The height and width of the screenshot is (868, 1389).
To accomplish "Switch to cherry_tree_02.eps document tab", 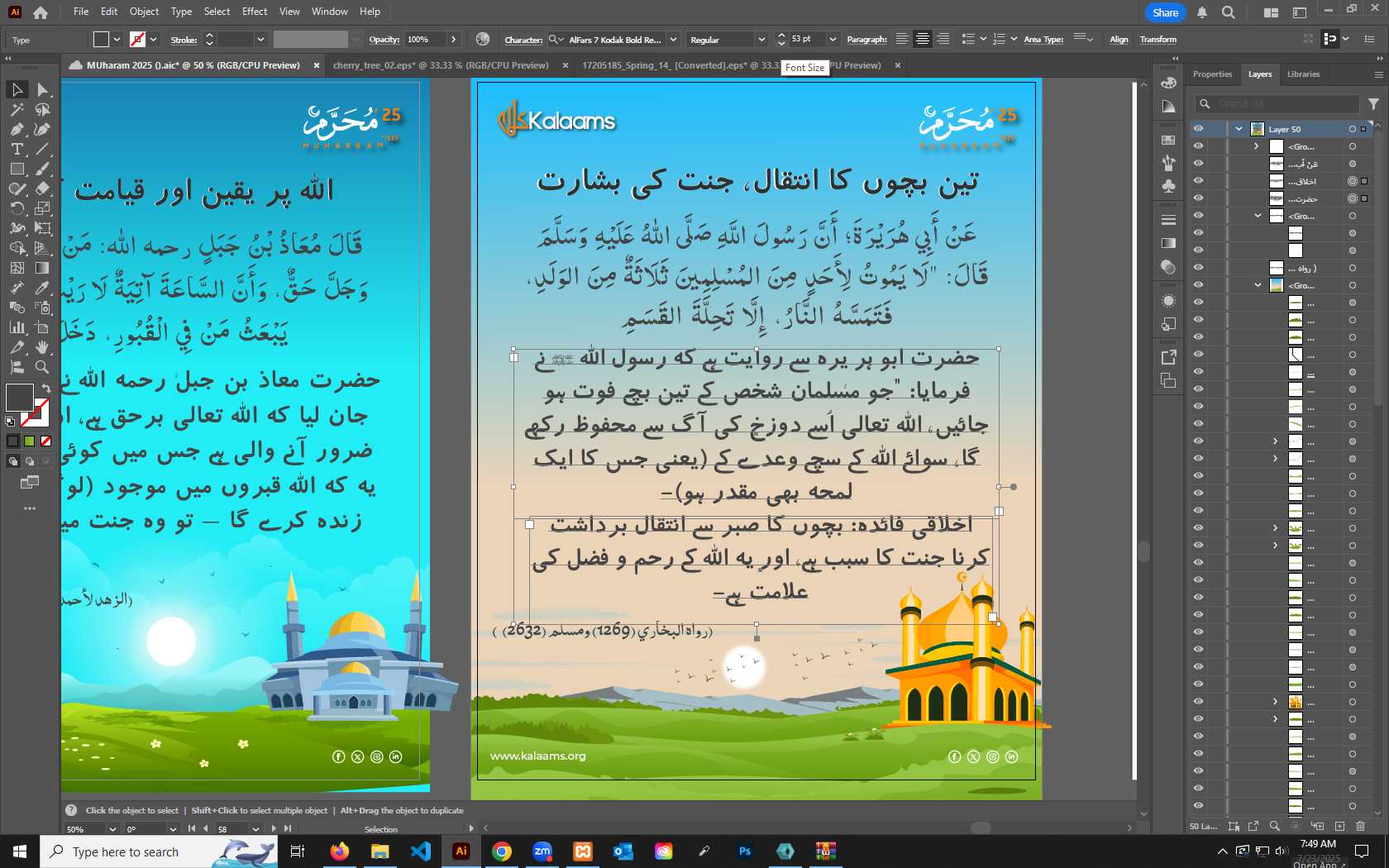I will (441, 65).
